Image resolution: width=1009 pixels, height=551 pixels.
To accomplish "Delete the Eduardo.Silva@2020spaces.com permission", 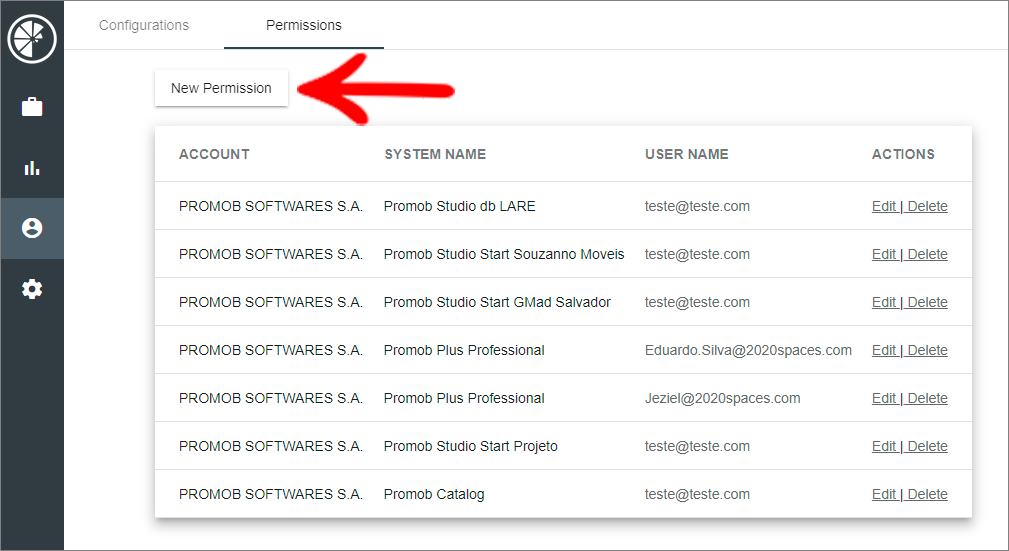I will coord(927,350).
